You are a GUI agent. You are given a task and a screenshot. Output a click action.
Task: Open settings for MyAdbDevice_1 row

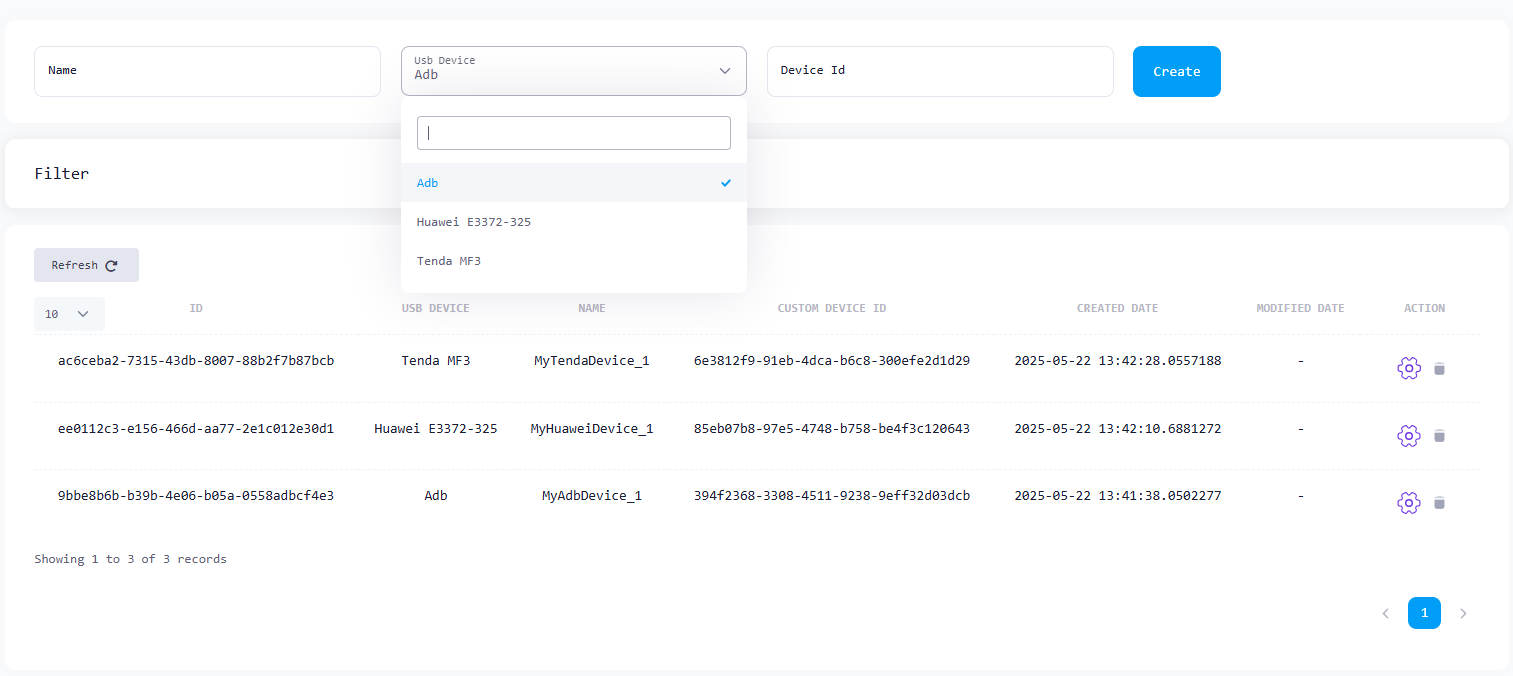1408,503
